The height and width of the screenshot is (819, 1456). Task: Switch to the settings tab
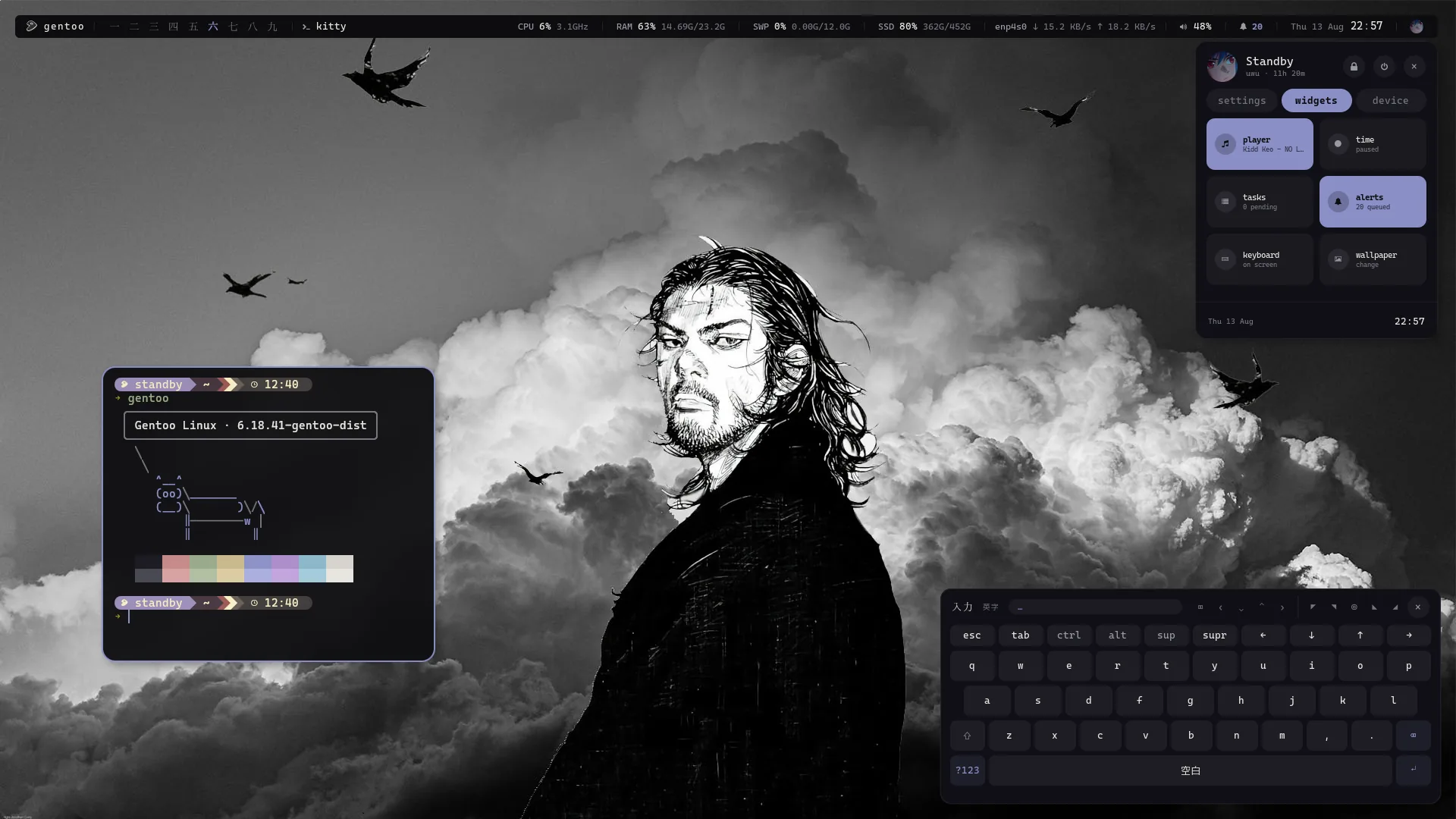1241,101
